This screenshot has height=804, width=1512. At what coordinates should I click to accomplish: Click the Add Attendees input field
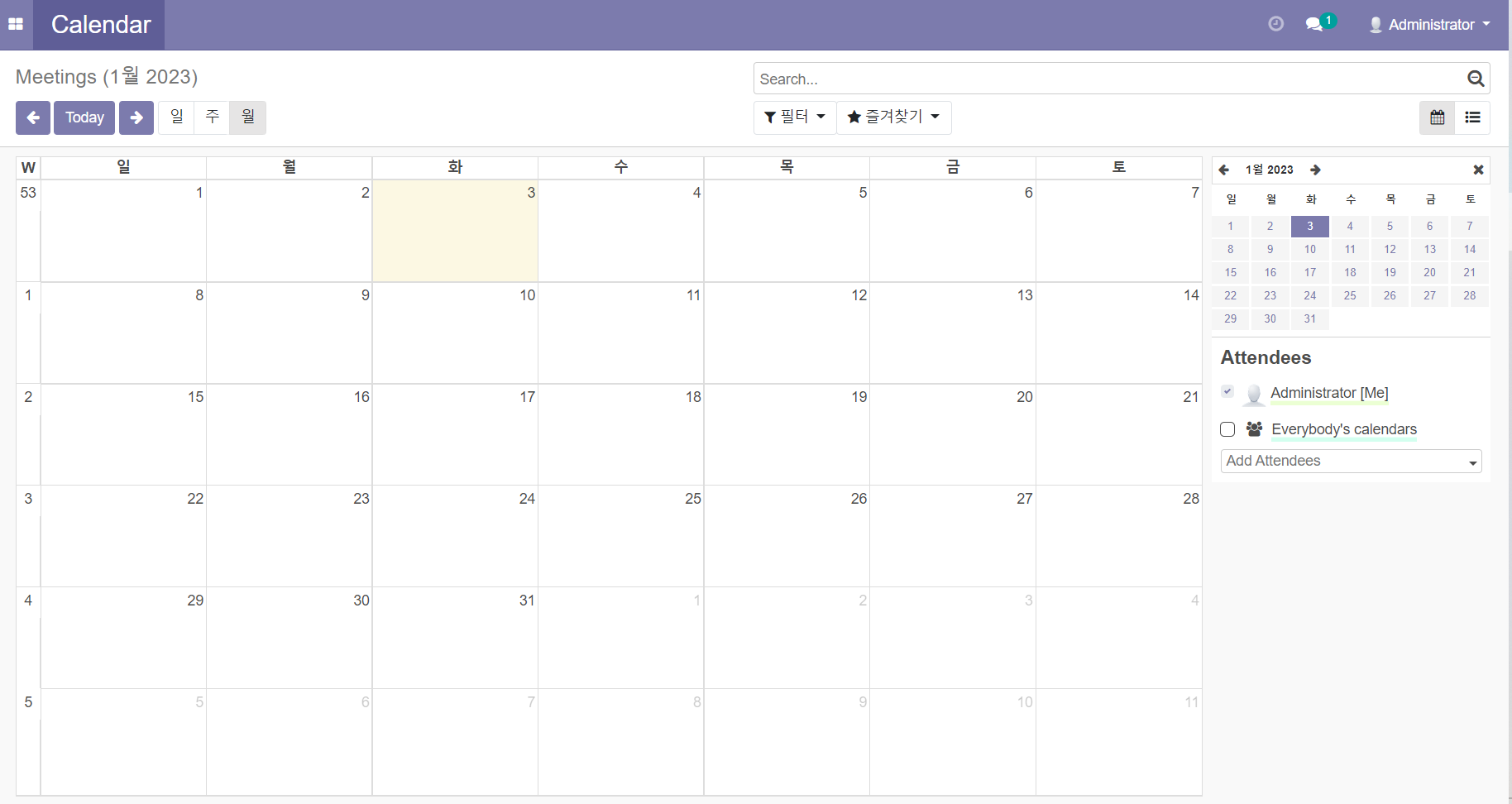[x=1344, y=461]
